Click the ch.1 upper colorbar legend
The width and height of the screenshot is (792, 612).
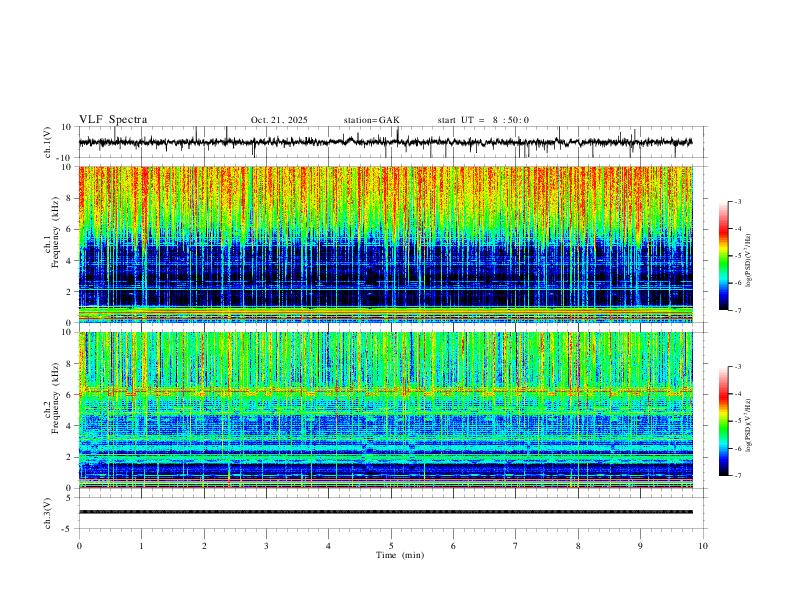(723, 256)
